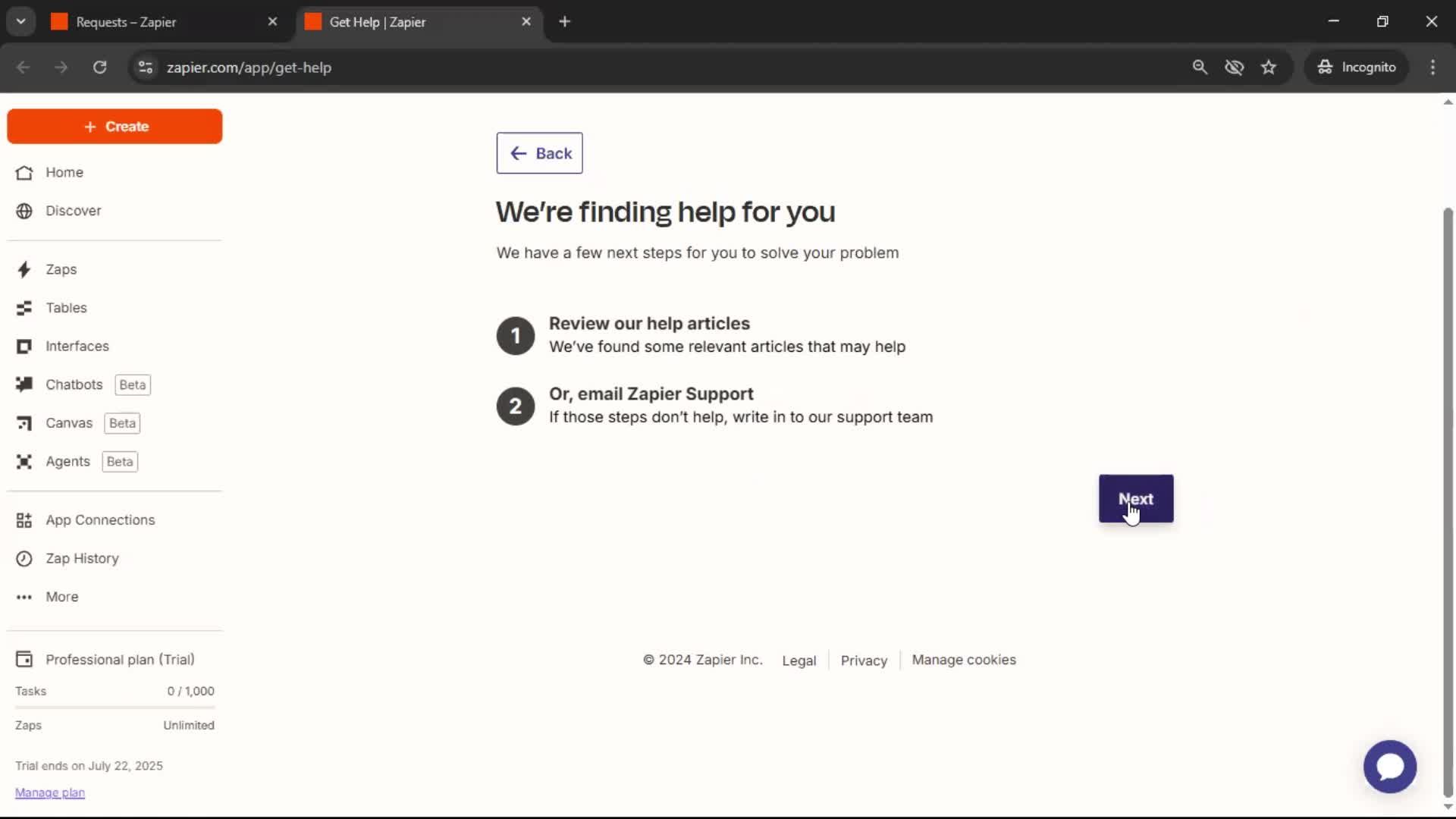The image size is (1456, 819).
Task: Click the Tables icon
Action: 24,308
